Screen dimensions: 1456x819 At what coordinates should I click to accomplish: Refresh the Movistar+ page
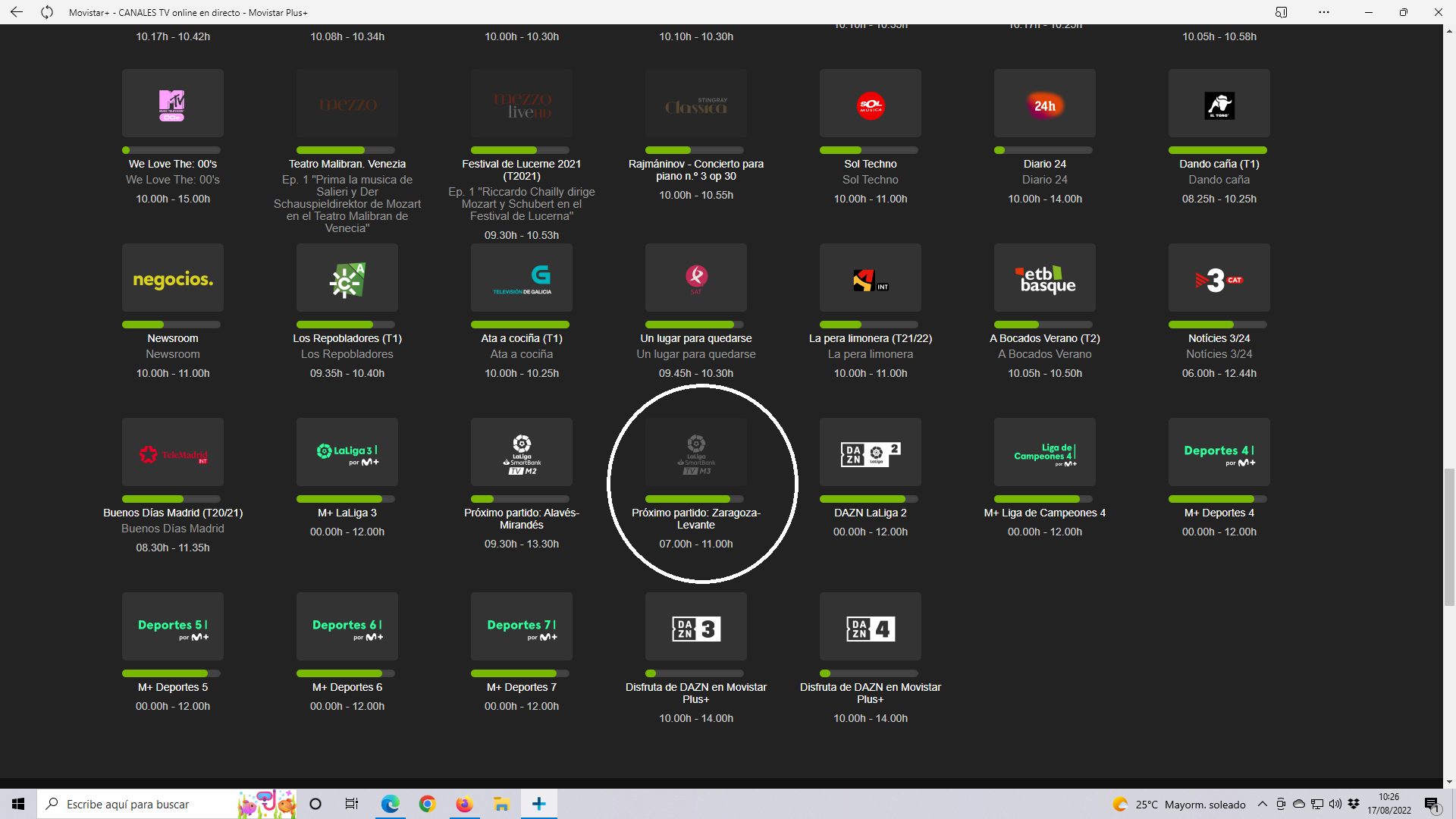[x=47, y=12]
